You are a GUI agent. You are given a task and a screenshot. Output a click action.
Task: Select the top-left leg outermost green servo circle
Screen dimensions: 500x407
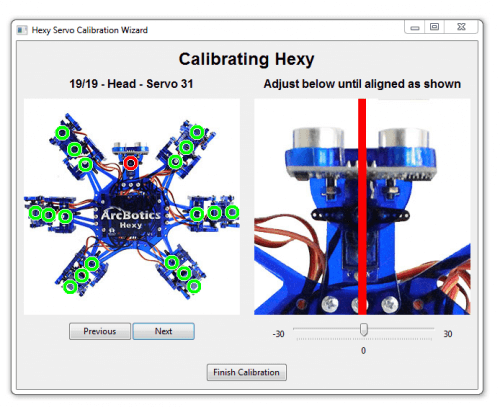coord(62,133)
